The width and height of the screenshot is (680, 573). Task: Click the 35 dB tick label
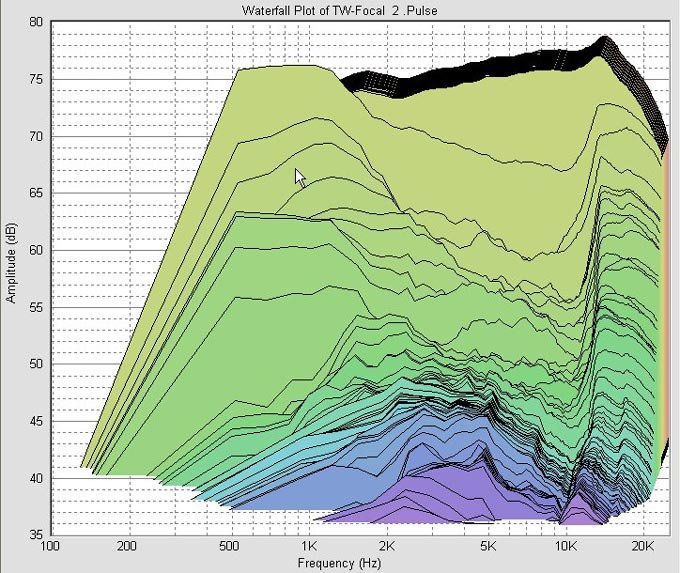(36, 535)
